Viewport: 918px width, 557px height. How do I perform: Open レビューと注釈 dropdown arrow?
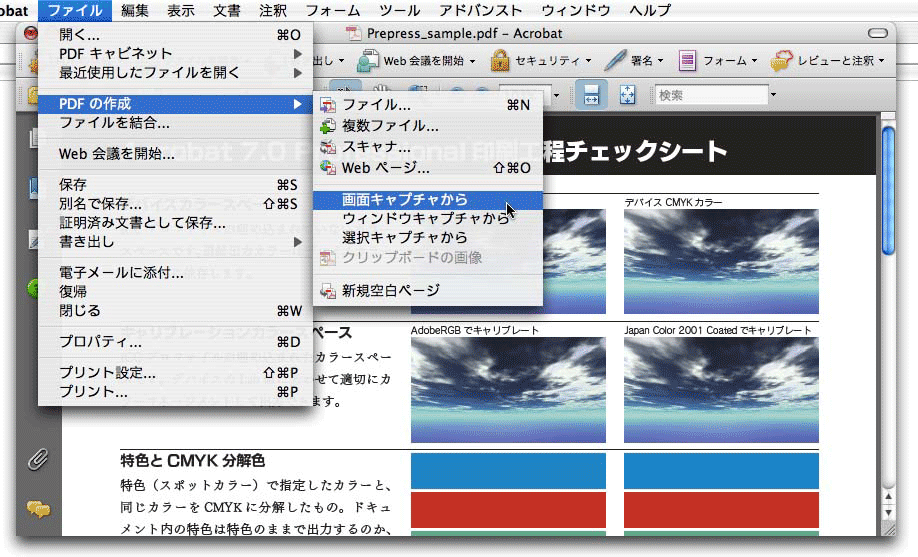881,61
